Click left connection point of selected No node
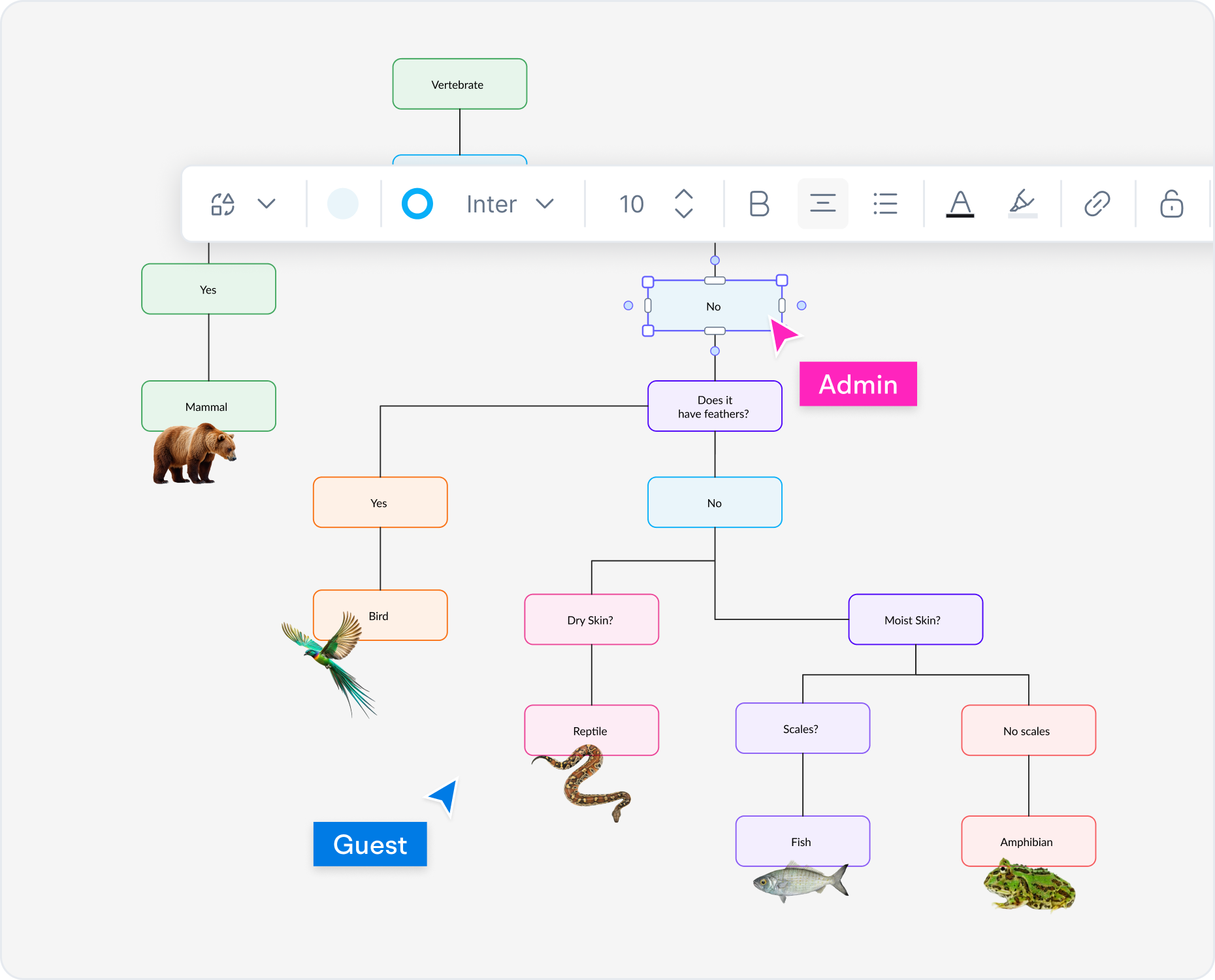1215x980 pixels. pos(628,305)
